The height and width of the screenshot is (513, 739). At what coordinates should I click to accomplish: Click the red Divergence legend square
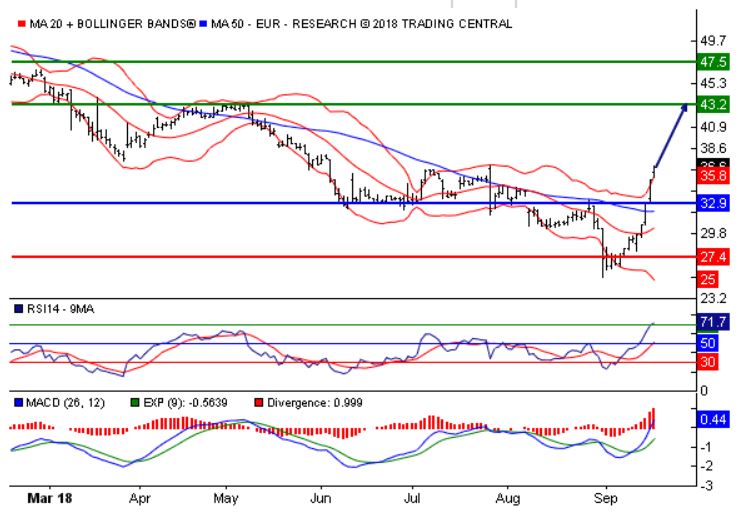(258, 403)
